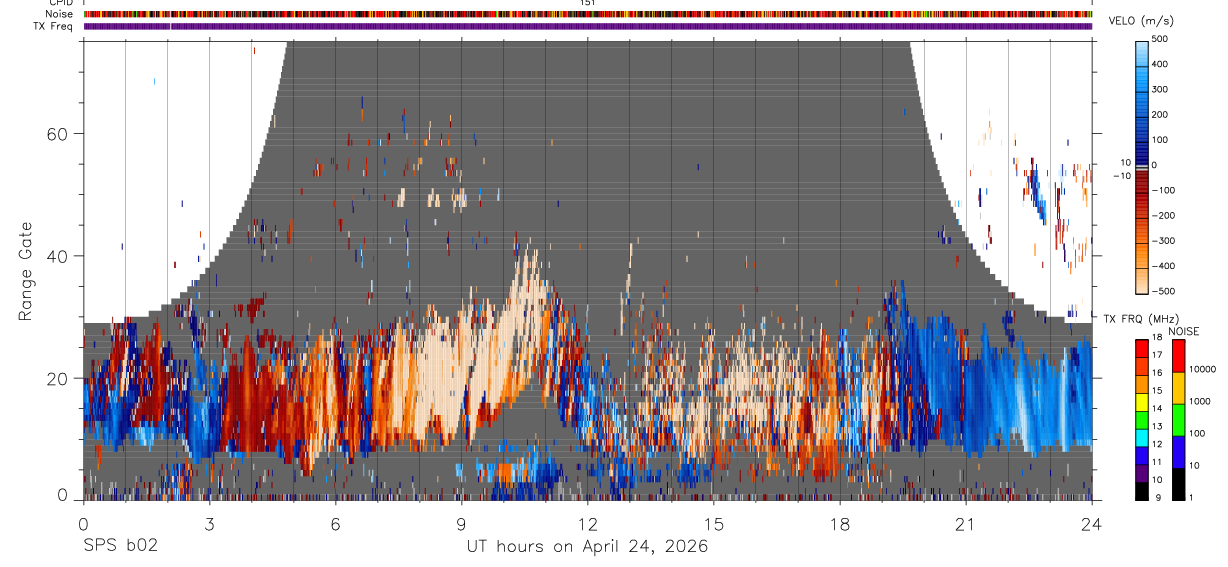Pick the red 17–18 MHz swatch in TX FRQ legend
This screenshot has width=1228, height=567.
pos(1142,349)
